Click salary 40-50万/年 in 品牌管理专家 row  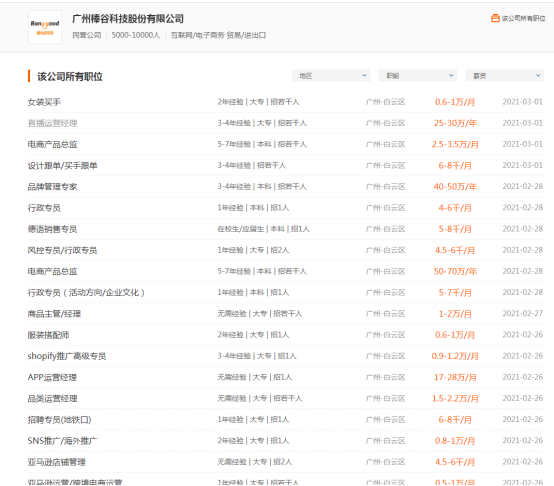click(455, 187)
